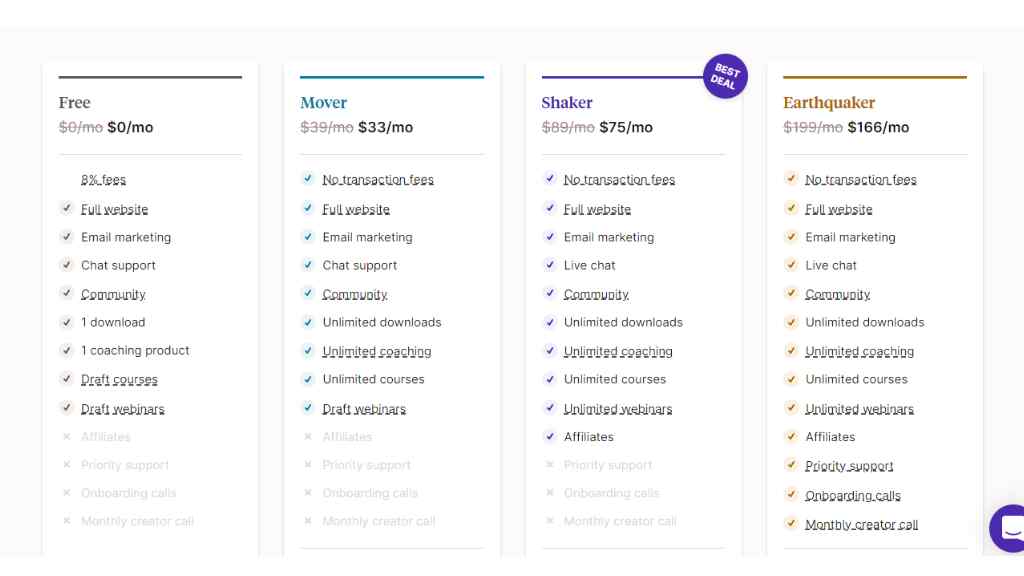Screen dimensions: 1024x576
Task: Click the Best Deal badge on Shaker
Action: coord(725,76)
